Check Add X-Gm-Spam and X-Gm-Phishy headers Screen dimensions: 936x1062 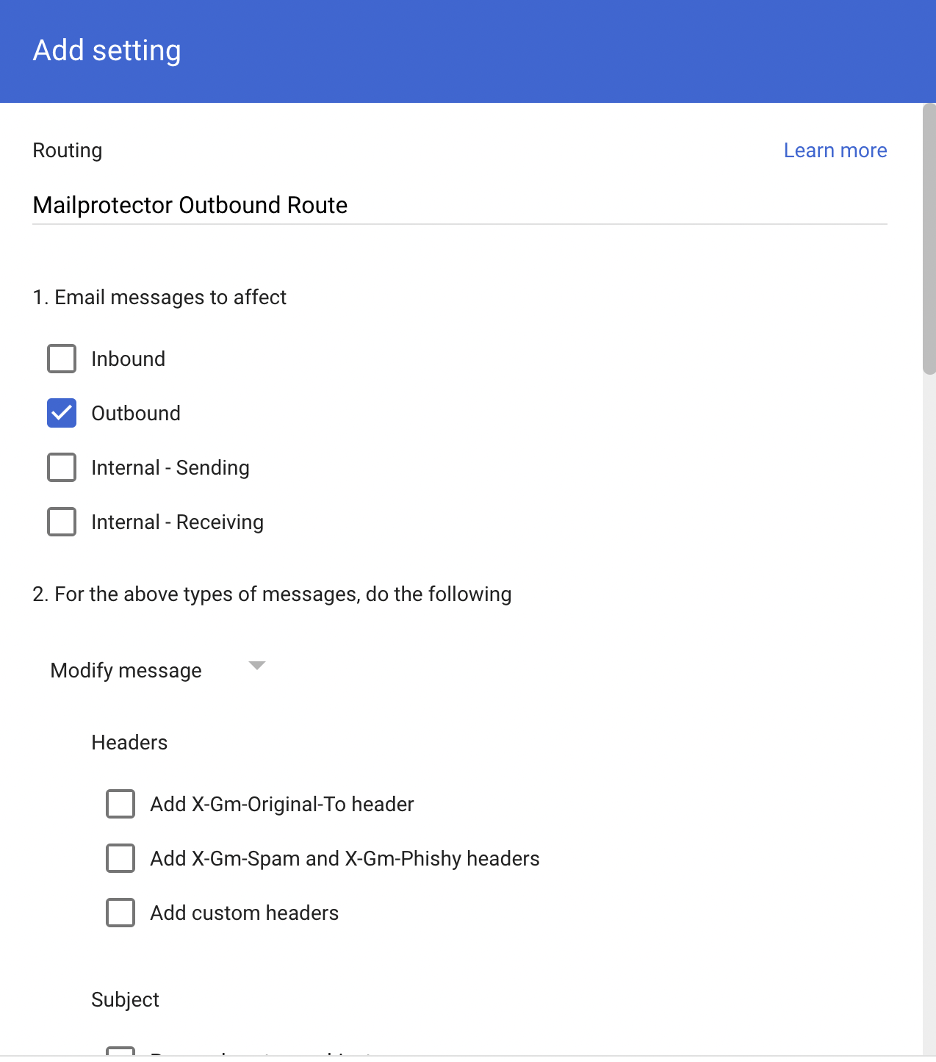pos(121,858)
